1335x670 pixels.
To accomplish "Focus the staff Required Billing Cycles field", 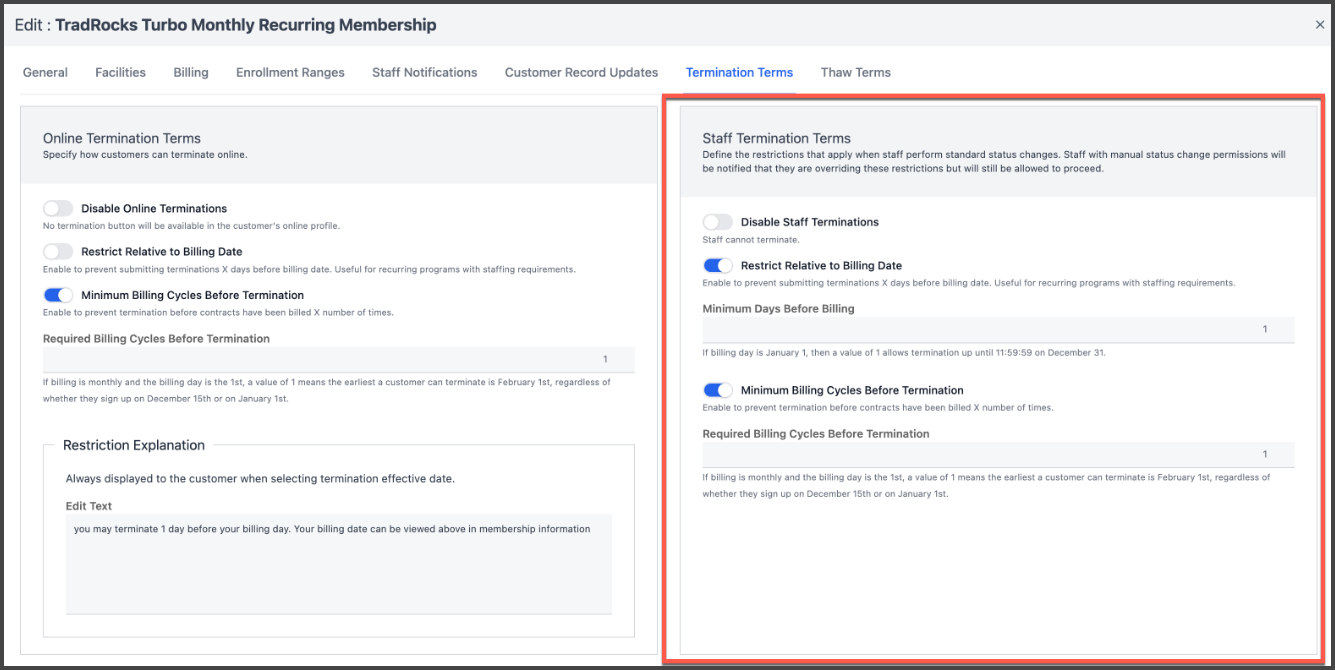I will coord(999,454).
